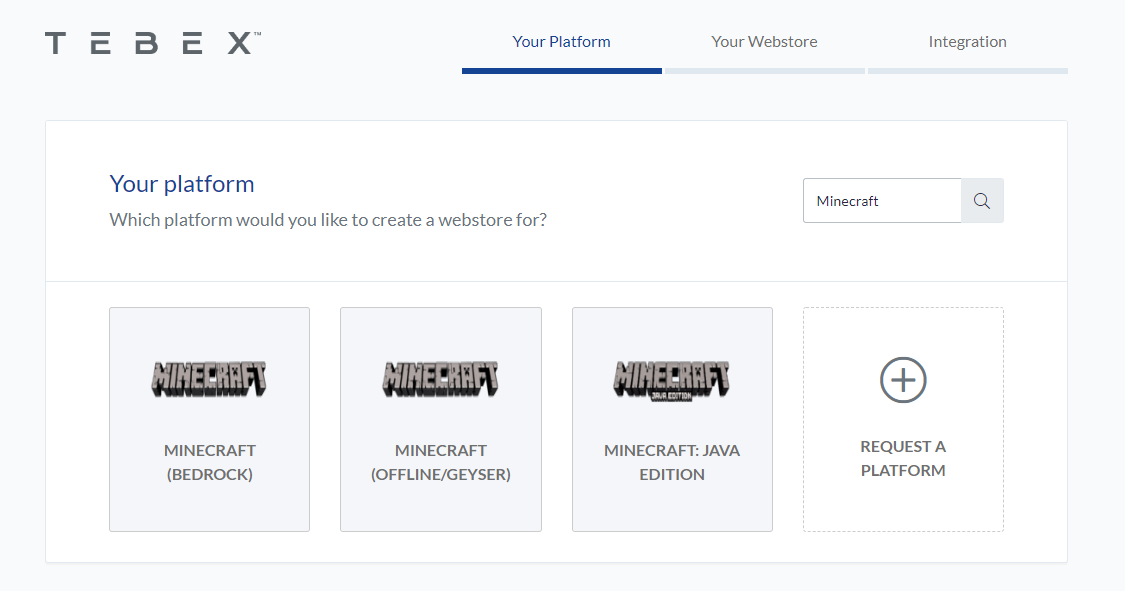1125x591 pixels.
Task: Click the 'Which platform would you like' subtitle
Action: click(328, 219)
